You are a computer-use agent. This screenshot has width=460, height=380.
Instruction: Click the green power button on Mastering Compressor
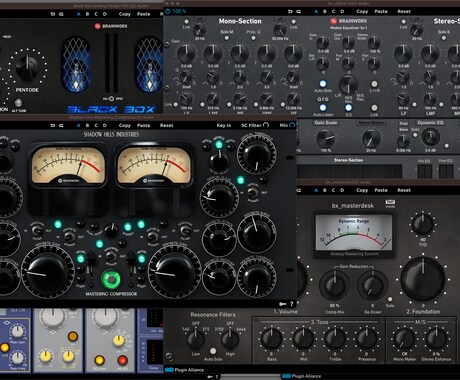111,279
